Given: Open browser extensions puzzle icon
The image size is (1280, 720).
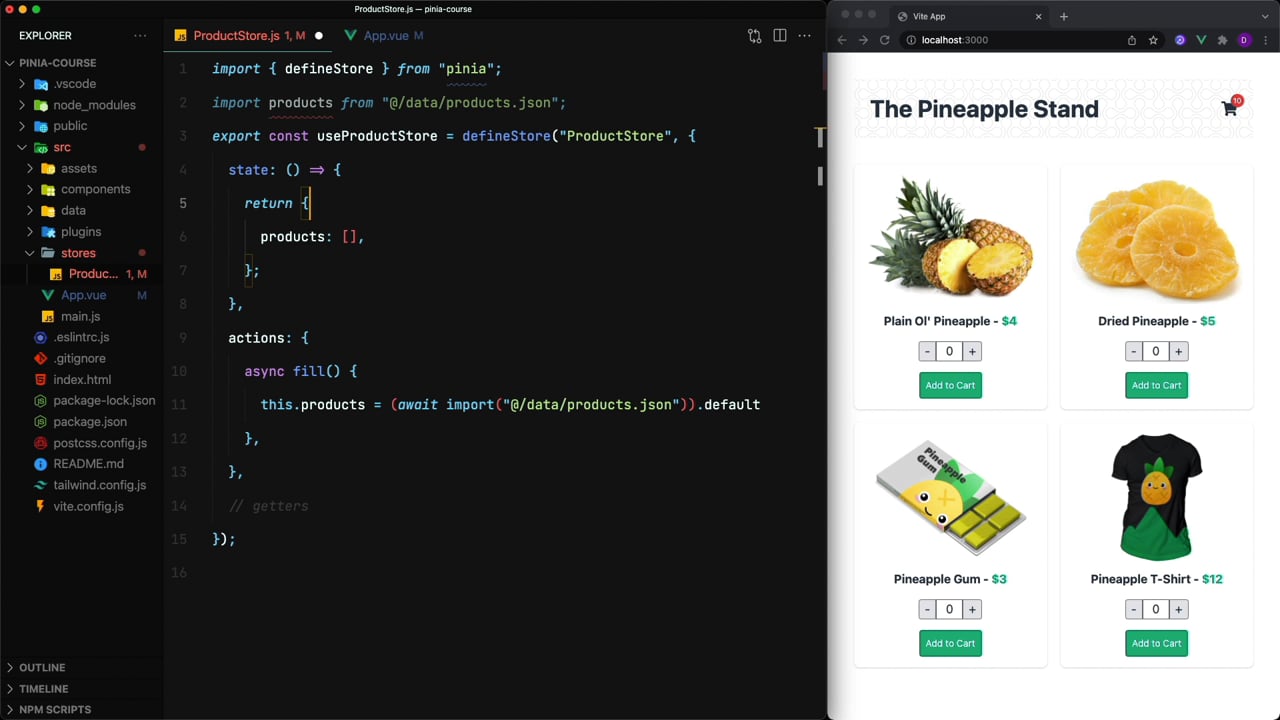Looking at the screenshot, I should point(1222,40).
